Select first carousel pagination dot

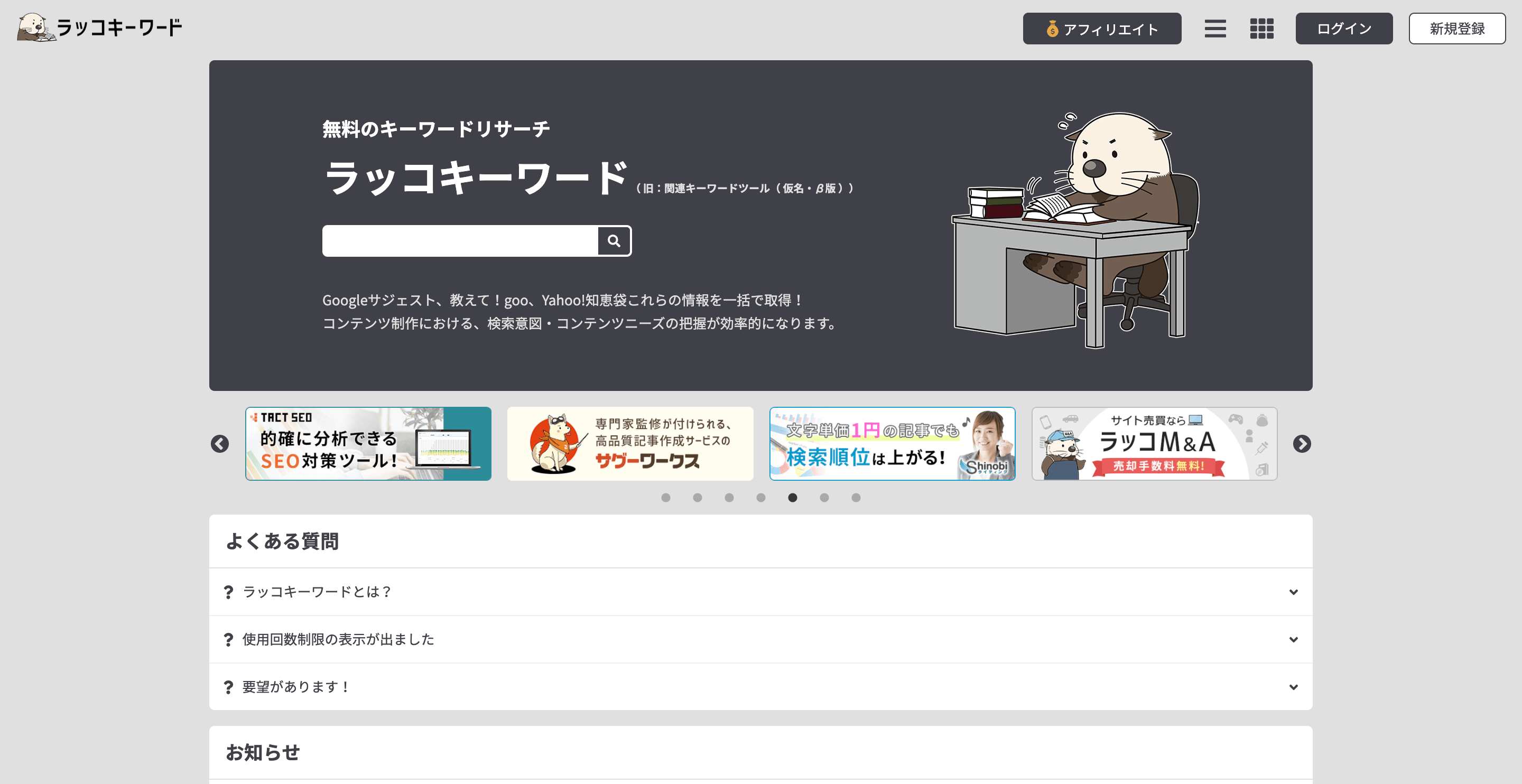[x=666, y=498]
